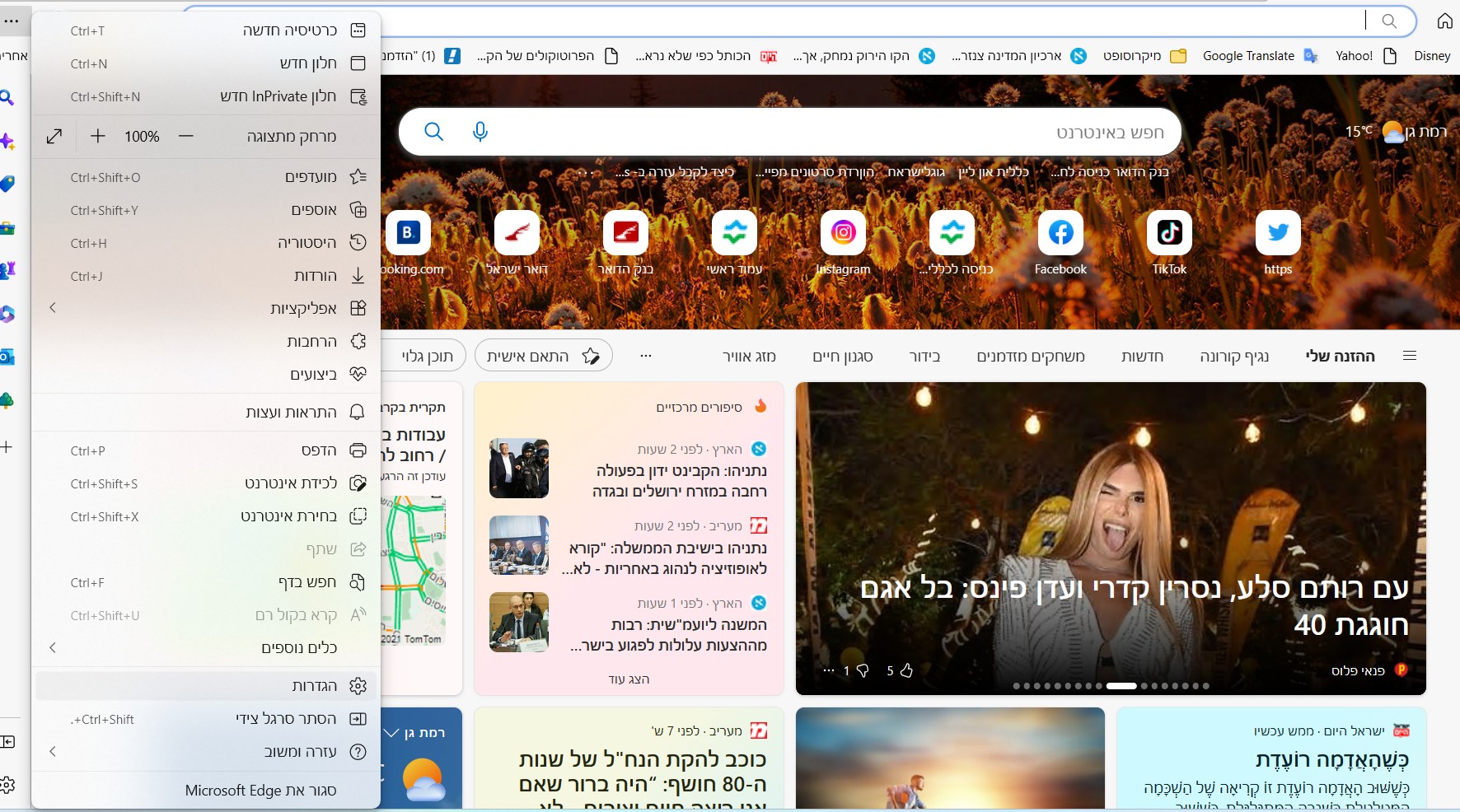Decrease zoom with the minus button

click(186, 137)
